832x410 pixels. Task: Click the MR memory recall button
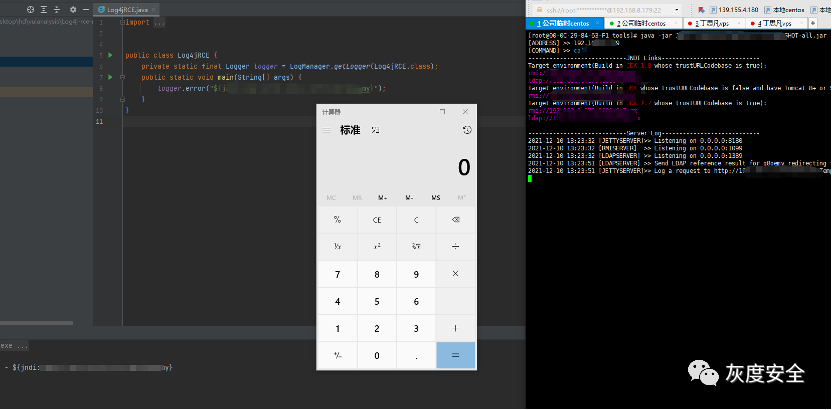click(357, 198)
